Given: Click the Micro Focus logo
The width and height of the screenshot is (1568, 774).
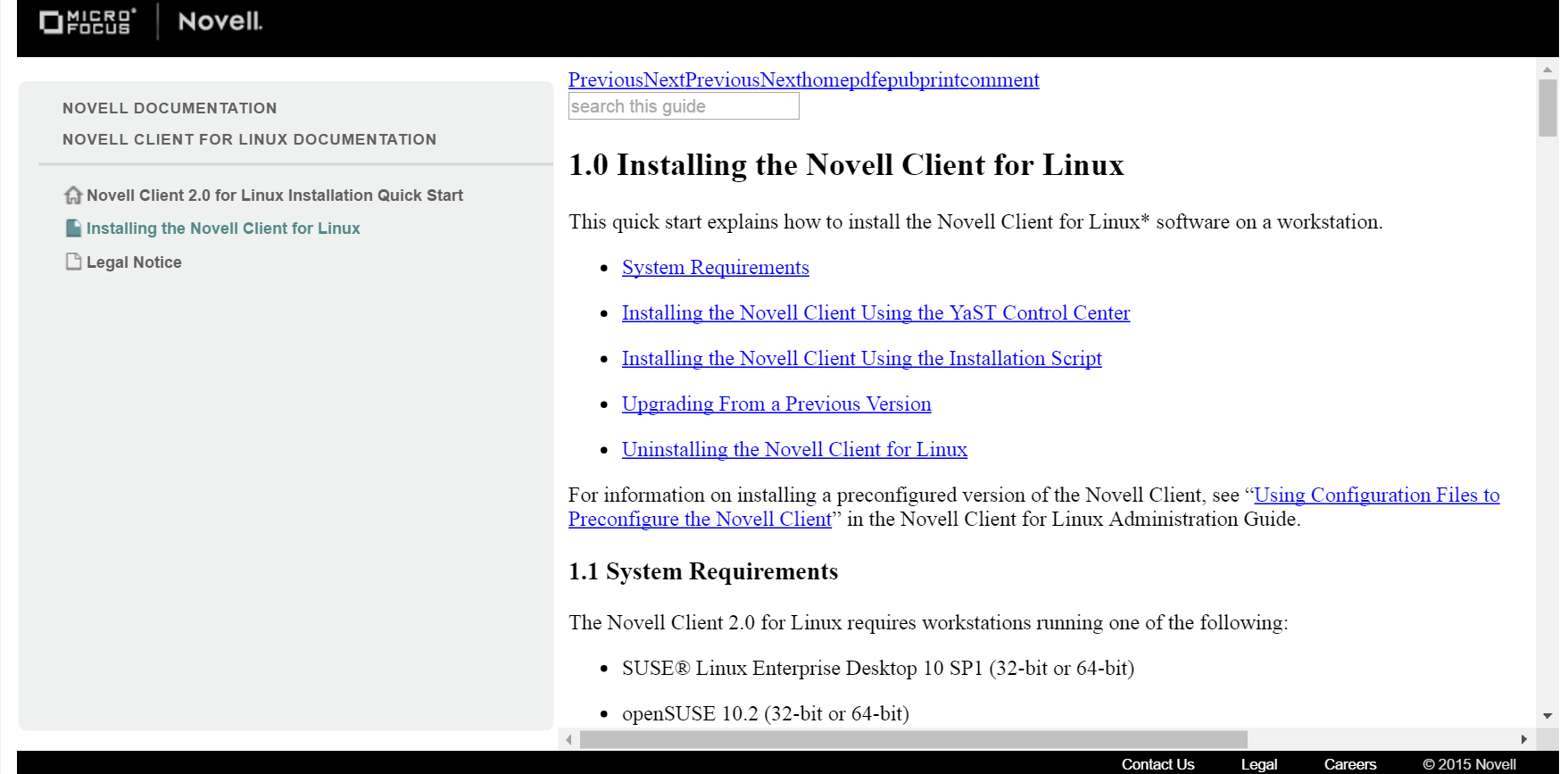Looking at the screenshot, I should [87, 21].
